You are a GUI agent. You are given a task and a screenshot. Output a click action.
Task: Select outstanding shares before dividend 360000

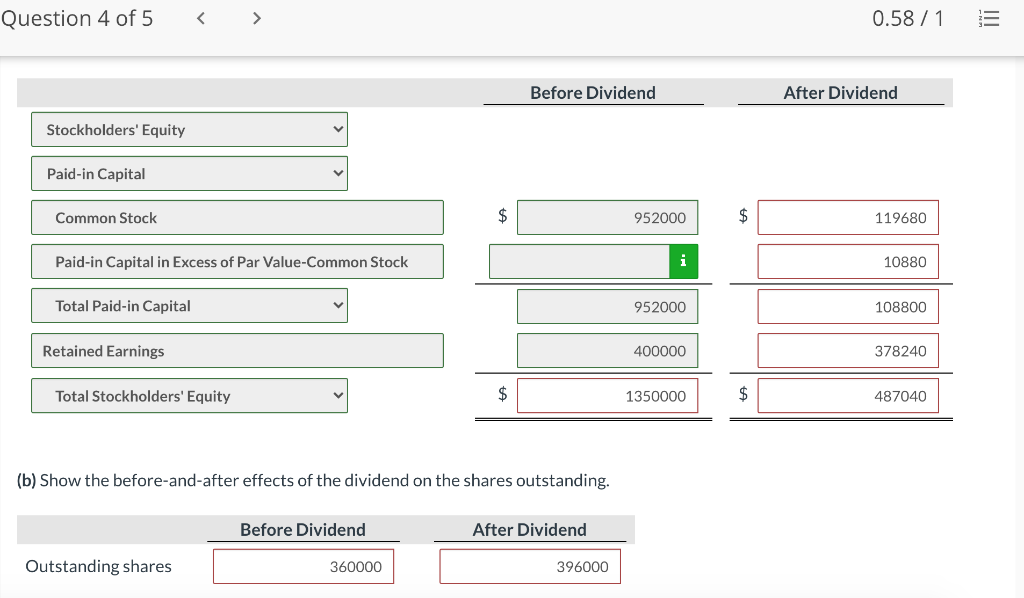pyautogui.click(x=303, y=566)
